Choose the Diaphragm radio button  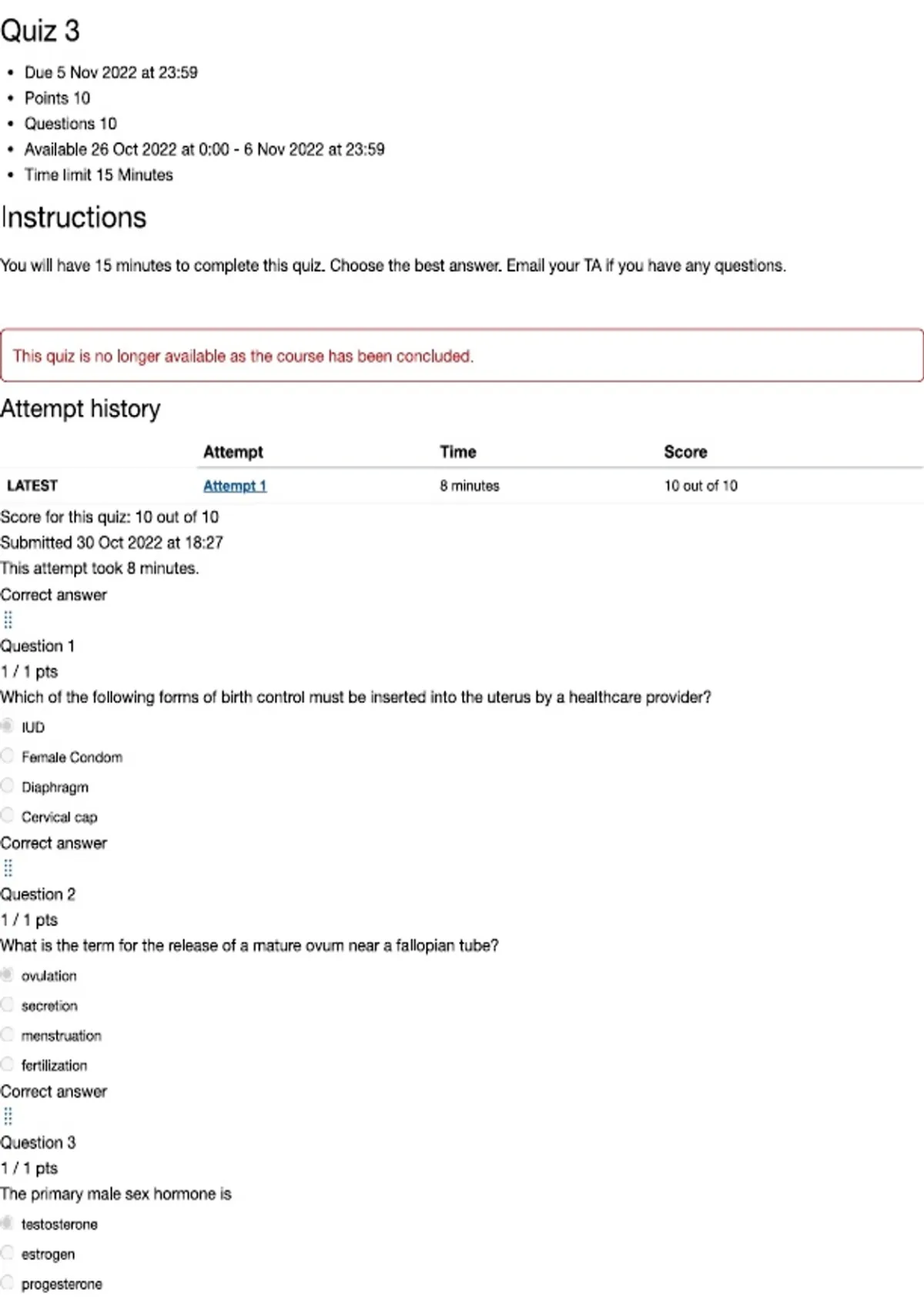pos(8,786)
